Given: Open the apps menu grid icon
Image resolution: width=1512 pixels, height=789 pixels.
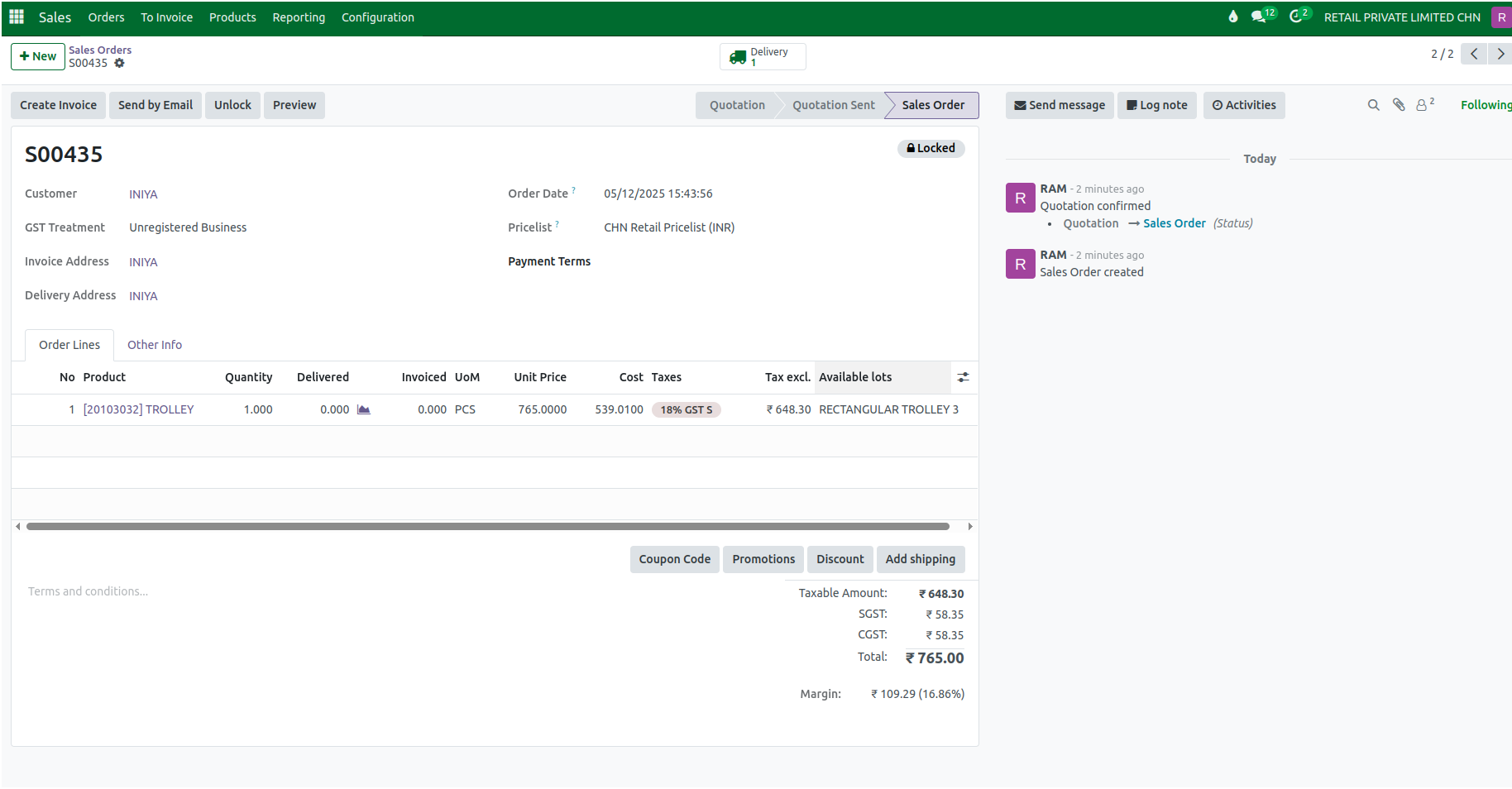Looking at the screenshot, I should 16,17.
